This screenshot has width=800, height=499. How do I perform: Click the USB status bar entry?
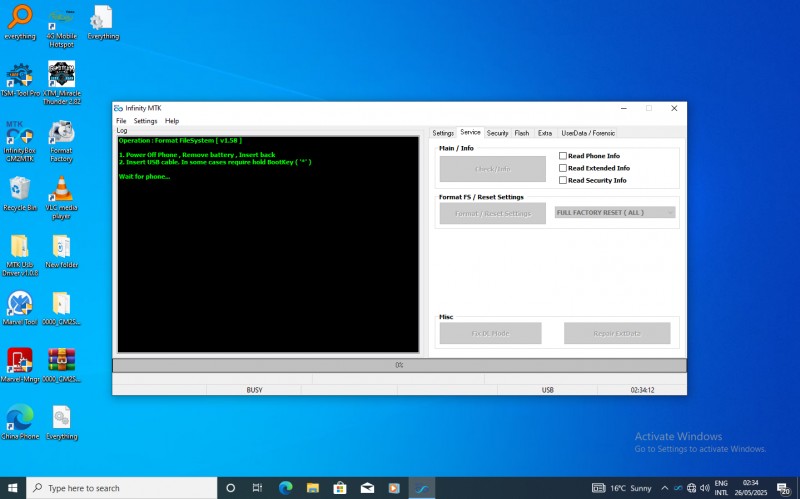pos(547,390)
